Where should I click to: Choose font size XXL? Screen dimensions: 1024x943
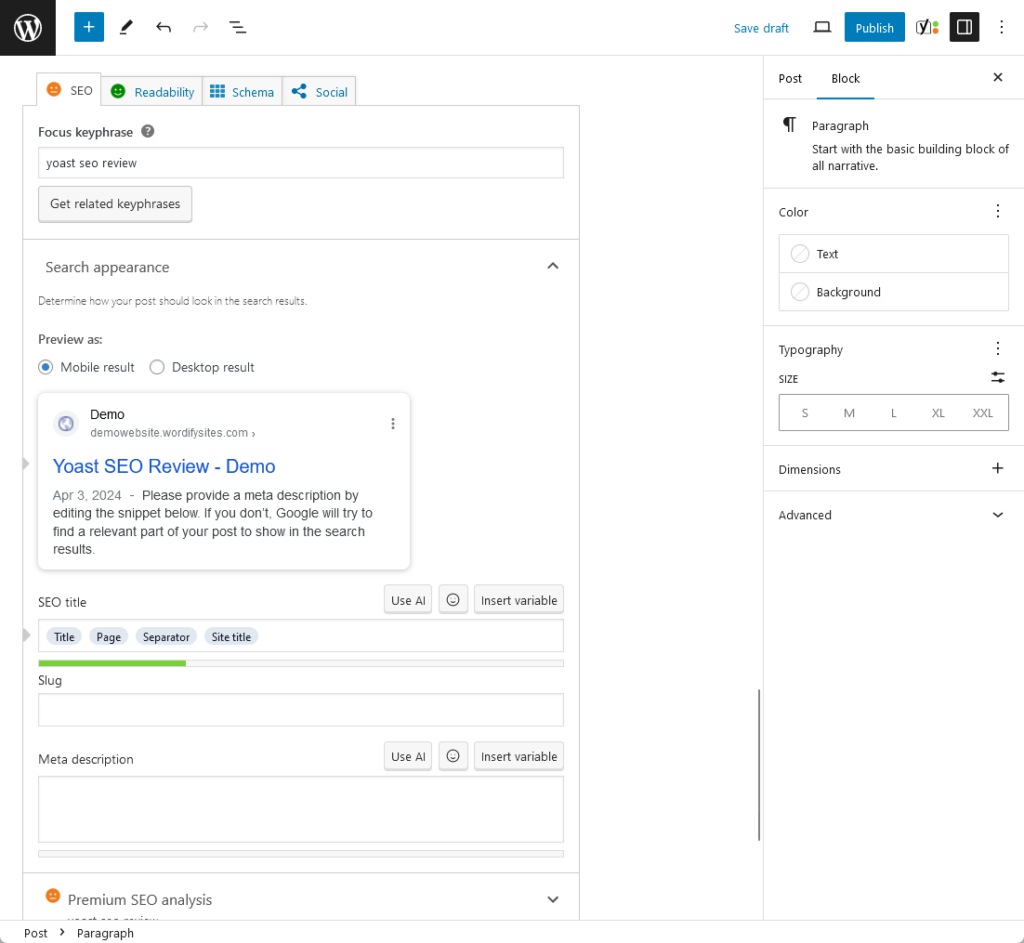click(x=982, y=413)
